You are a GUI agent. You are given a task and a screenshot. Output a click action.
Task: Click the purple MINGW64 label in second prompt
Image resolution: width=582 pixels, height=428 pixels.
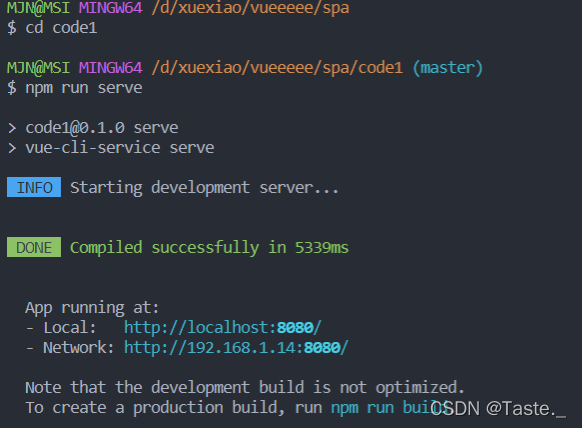point(111,68)
